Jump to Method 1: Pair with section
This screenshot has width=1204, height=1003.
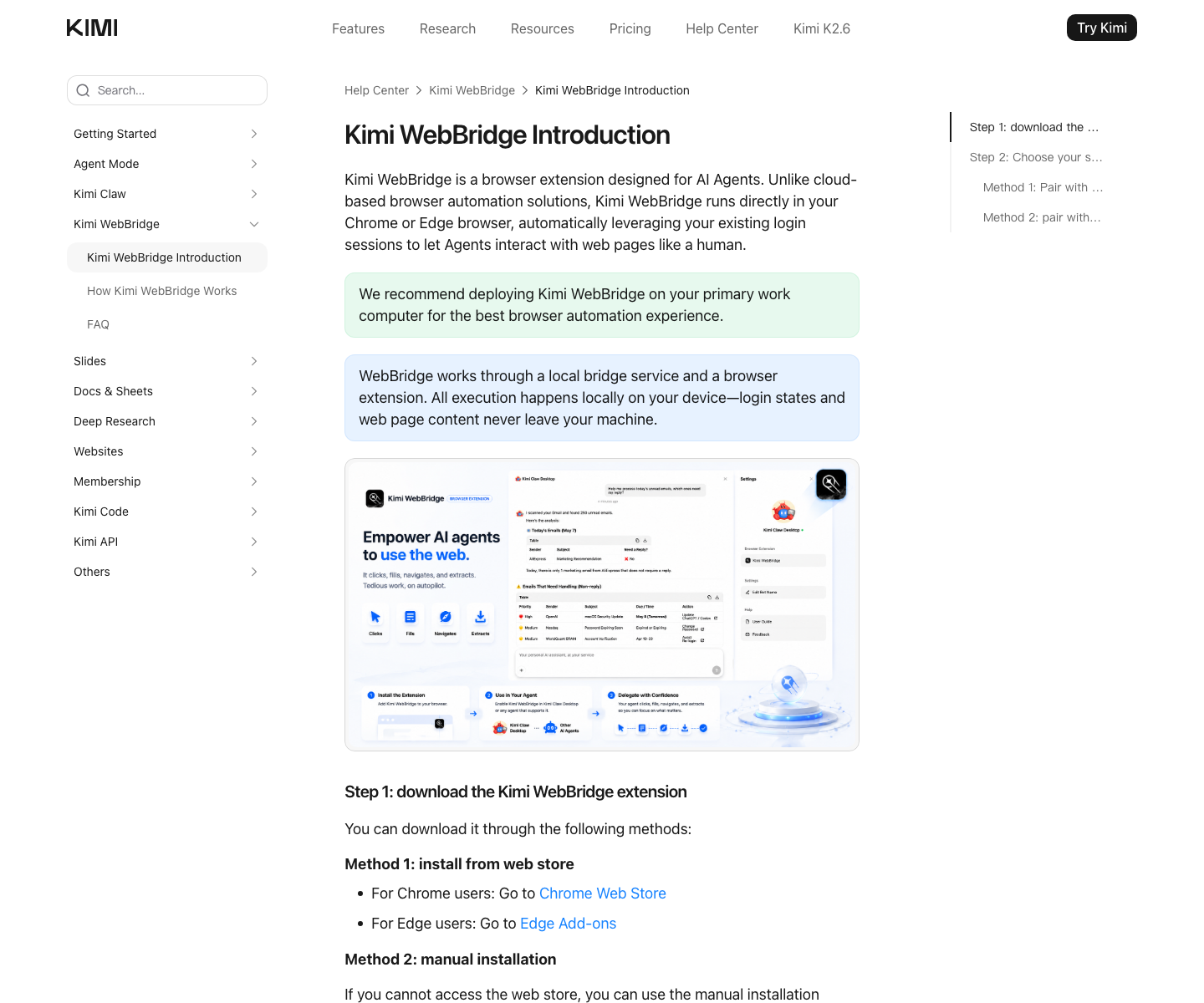[1043, 187]
